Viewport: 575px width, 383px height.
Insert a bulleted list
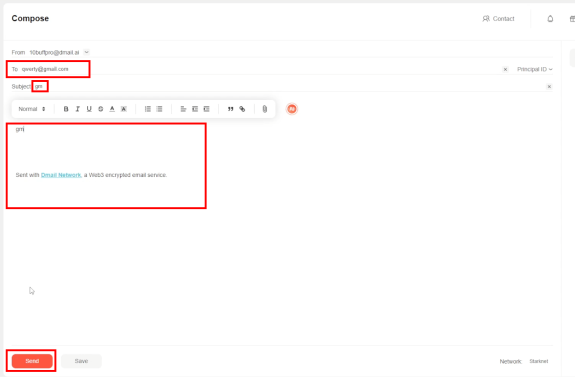(160, 109)
